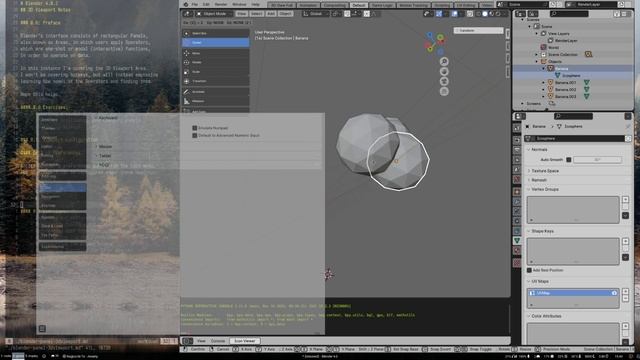640x360 pixels.
Task: Open the Material properties tab icon
Action: point(517,251)
